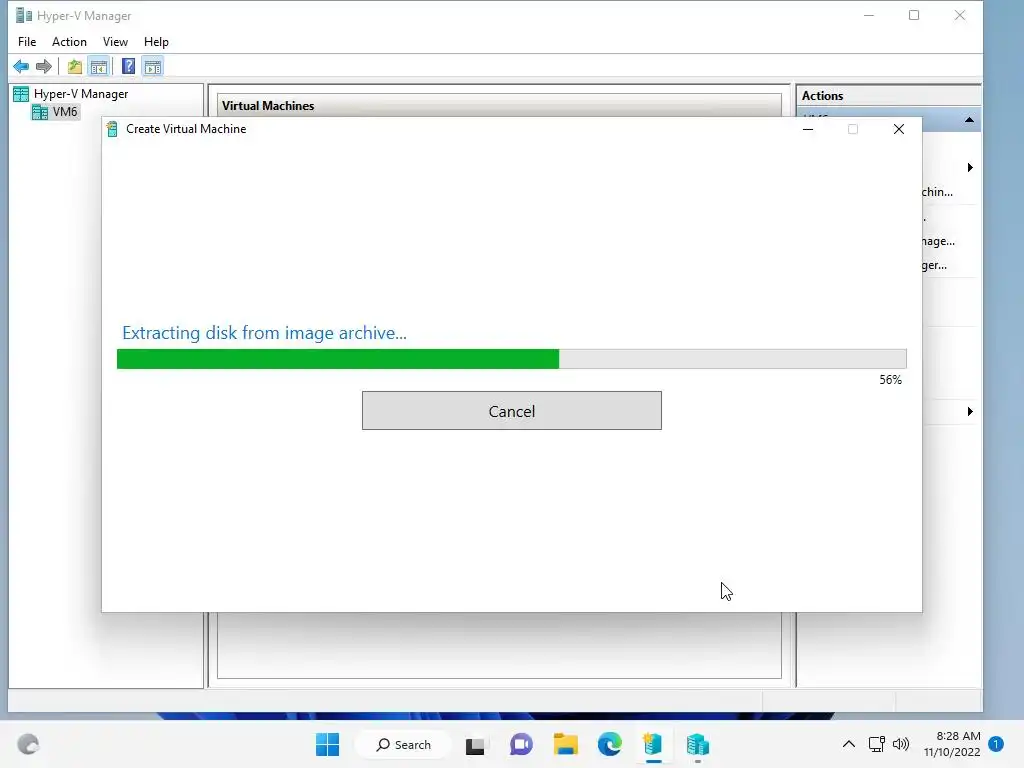
Task: Click the widgets icon on the taskbar
Action: tap(28, 744)
